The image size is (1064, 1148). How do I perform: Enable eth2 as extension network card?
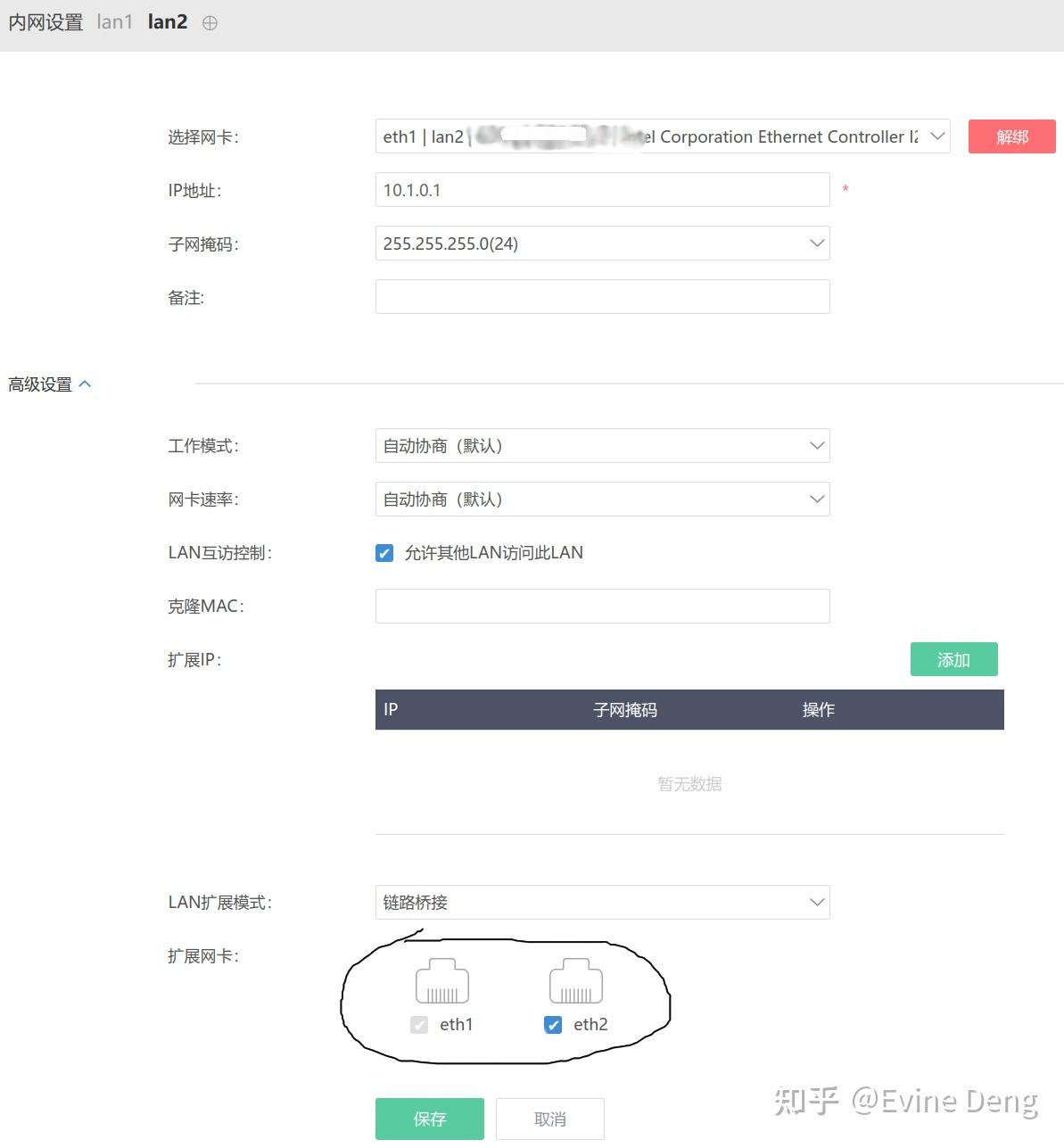(553, 1025)
